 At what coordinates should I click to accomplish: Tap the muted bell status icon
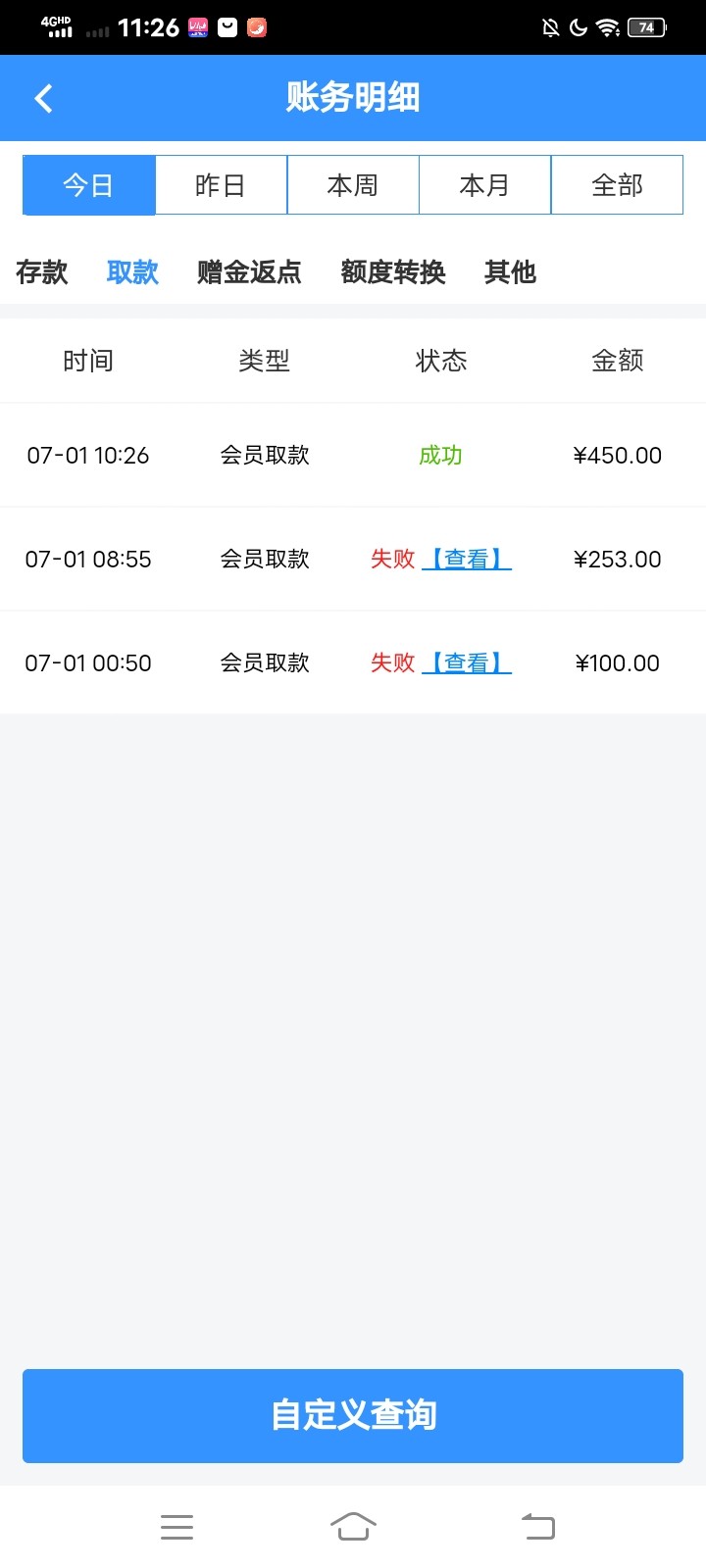pos(551,27)
